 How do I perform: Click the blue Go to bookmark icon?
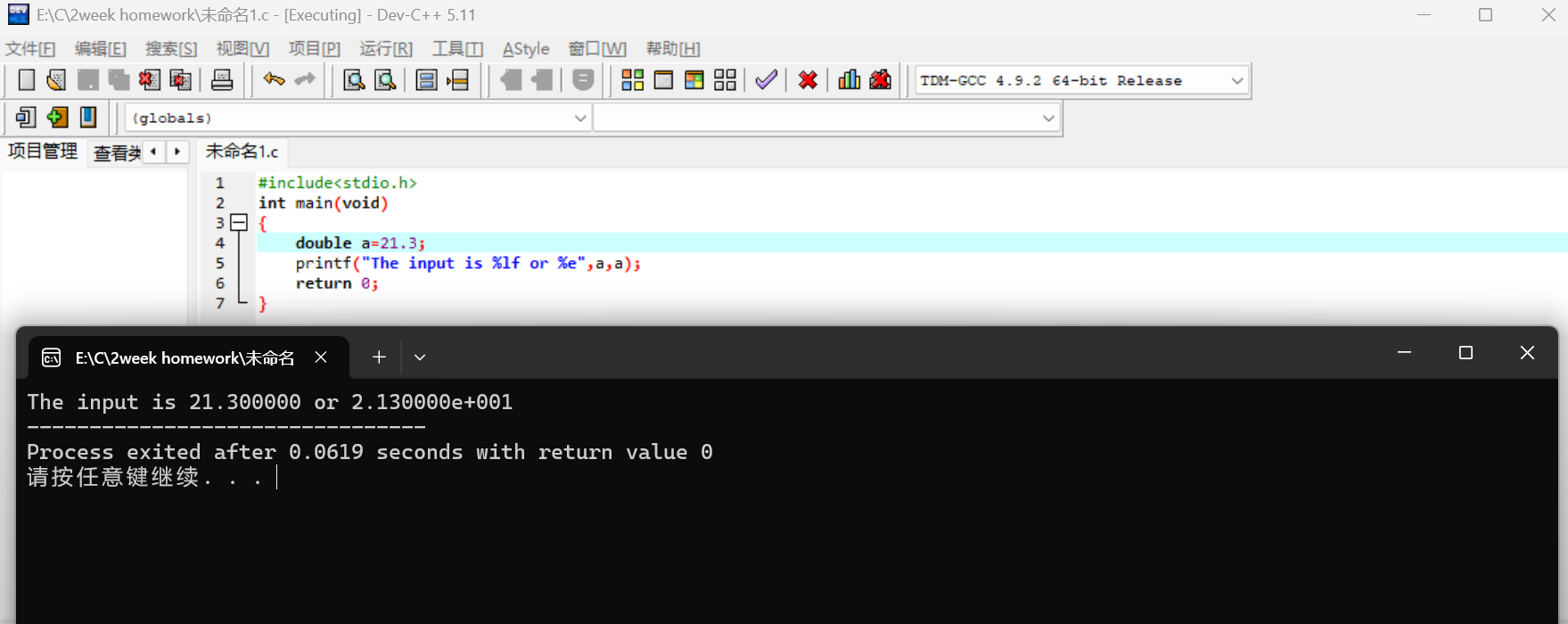[x=88, y=117]
